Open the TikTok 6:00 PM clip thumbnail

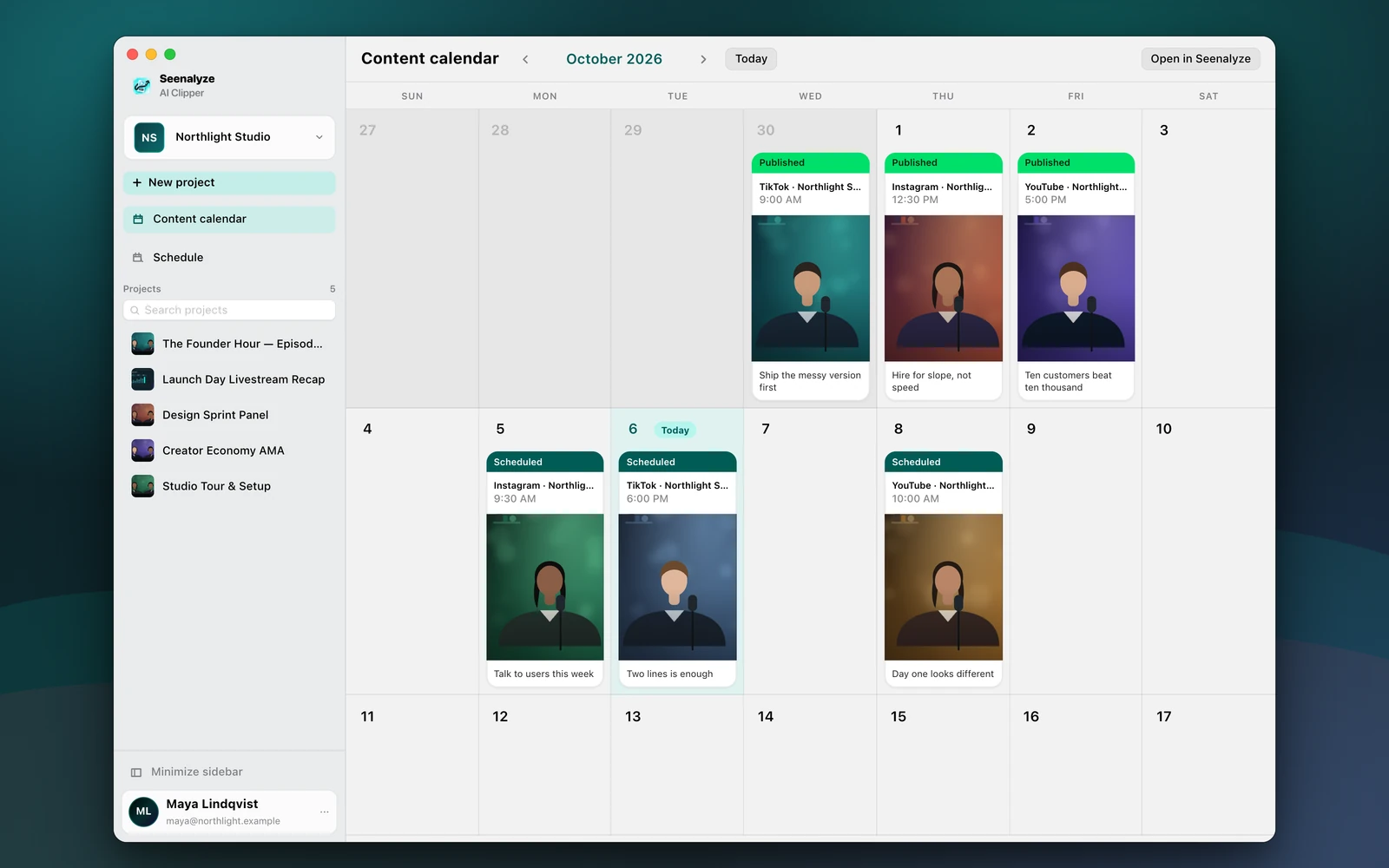click(678, 587)
